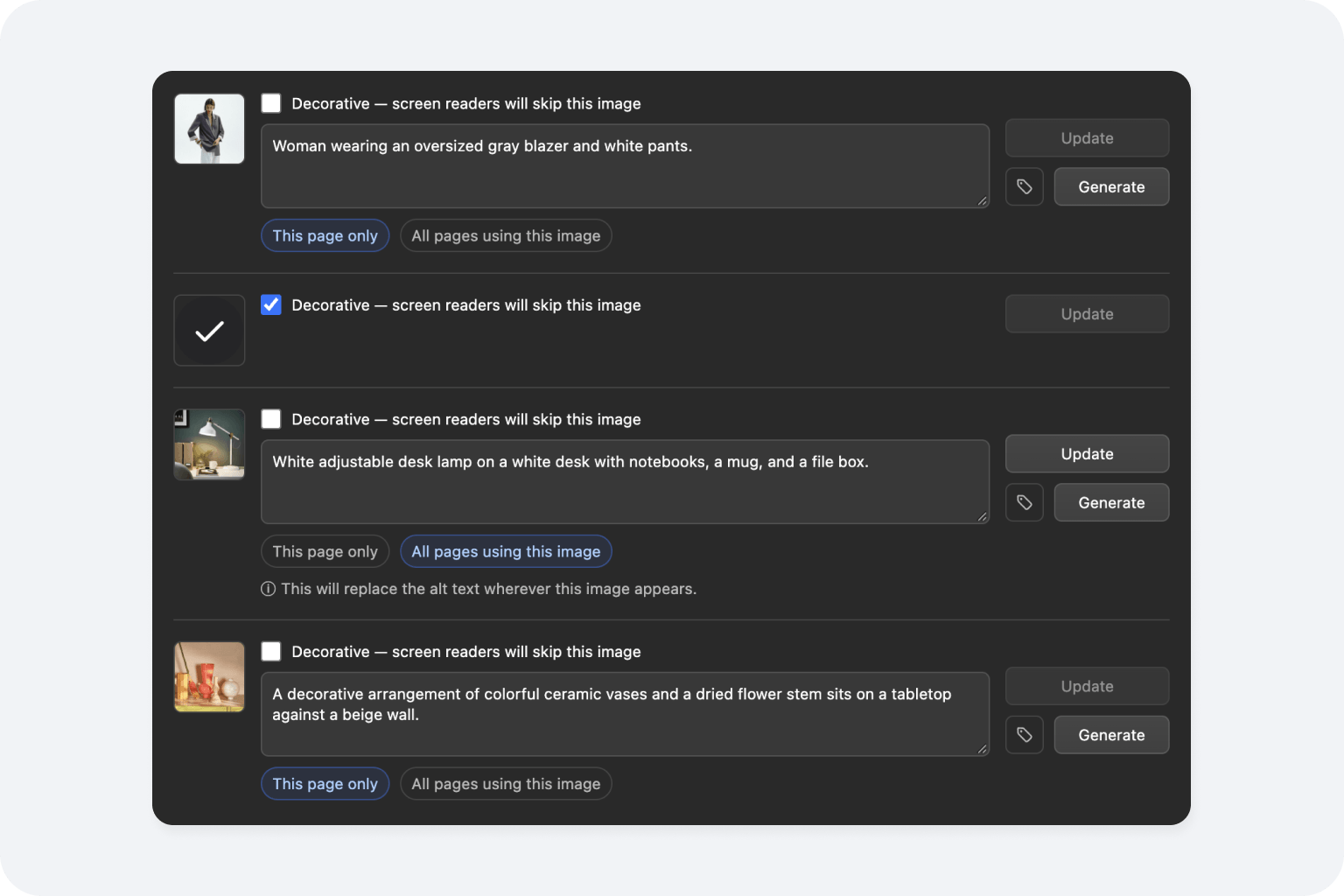This screenshot has width=1344, height=896.
Task: Select 'All pages using this image' for blazer
Action: [x=506, y=235]
